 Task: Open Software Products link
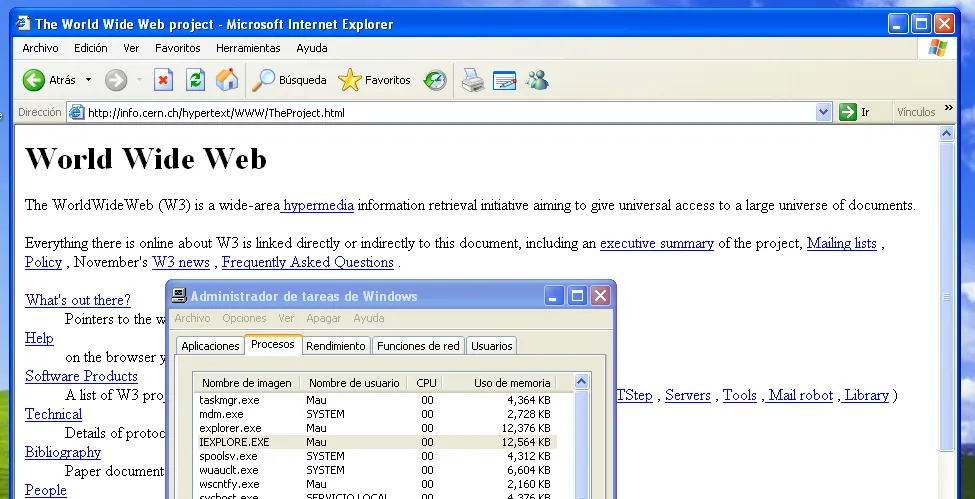pos(81,376)
